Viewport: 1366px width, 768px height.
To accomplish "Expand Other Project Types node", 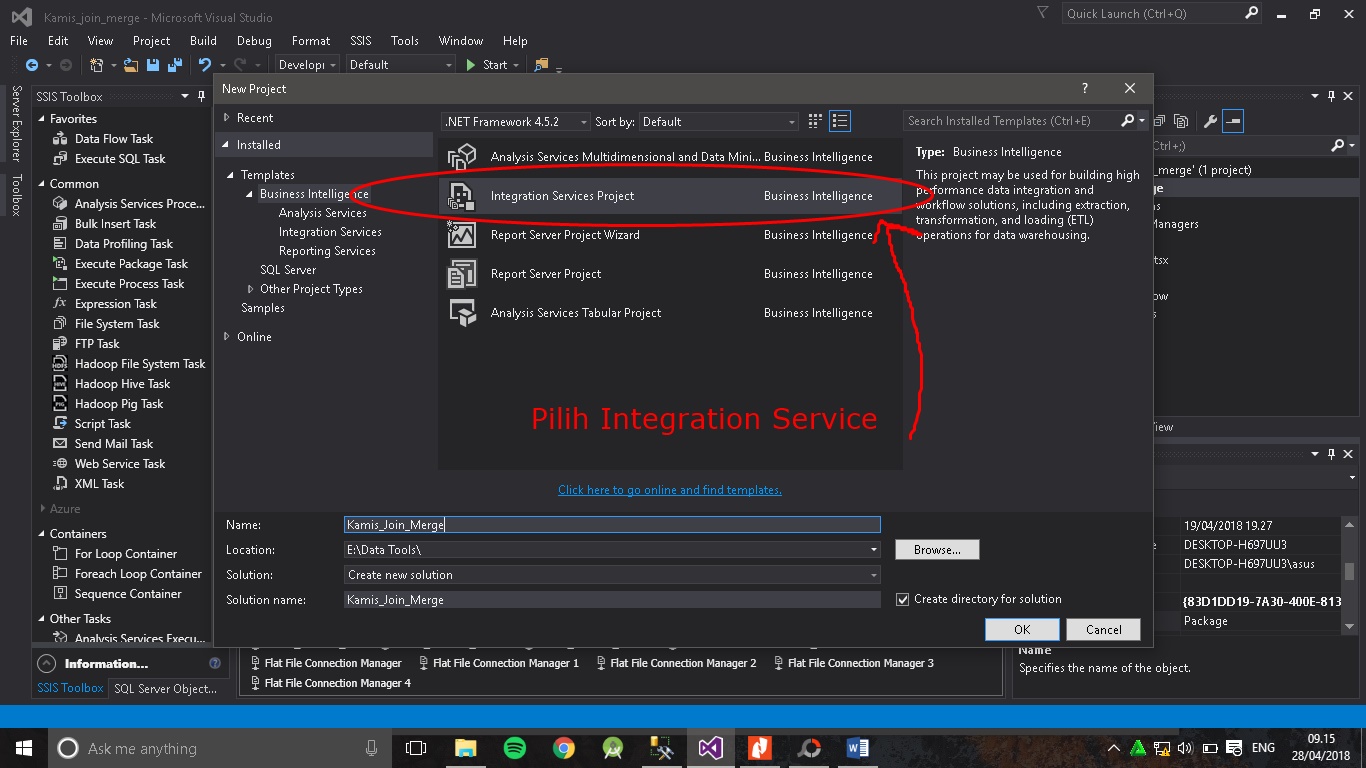I will (x=250, y=289).
